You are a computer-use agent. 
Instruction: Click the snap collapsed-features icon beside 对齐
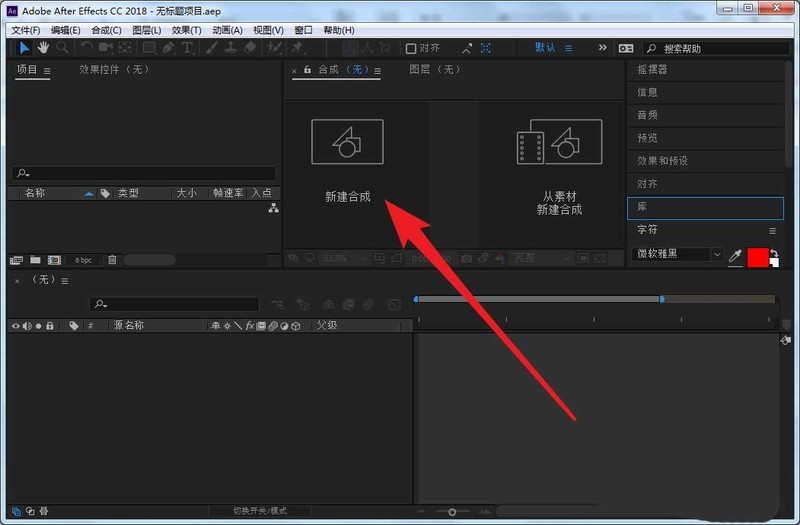click(x=486, y=48)
